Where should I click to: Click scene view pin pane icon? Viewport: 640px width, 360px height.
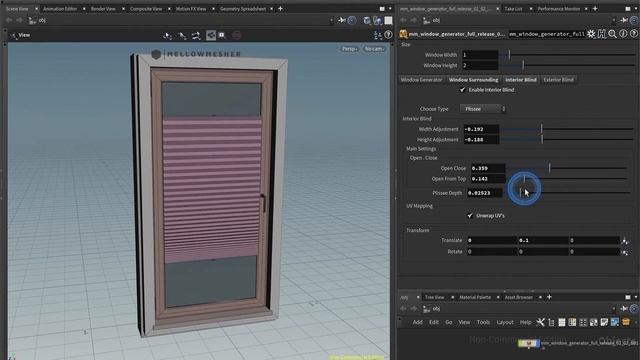coord(341,20)
